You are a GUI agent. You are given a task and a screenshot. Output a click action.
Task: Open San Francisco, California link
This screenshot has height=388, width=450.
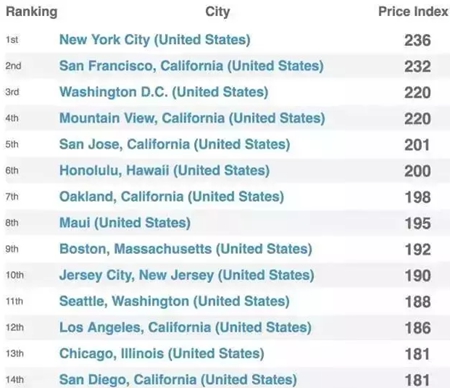coord(191,66)
